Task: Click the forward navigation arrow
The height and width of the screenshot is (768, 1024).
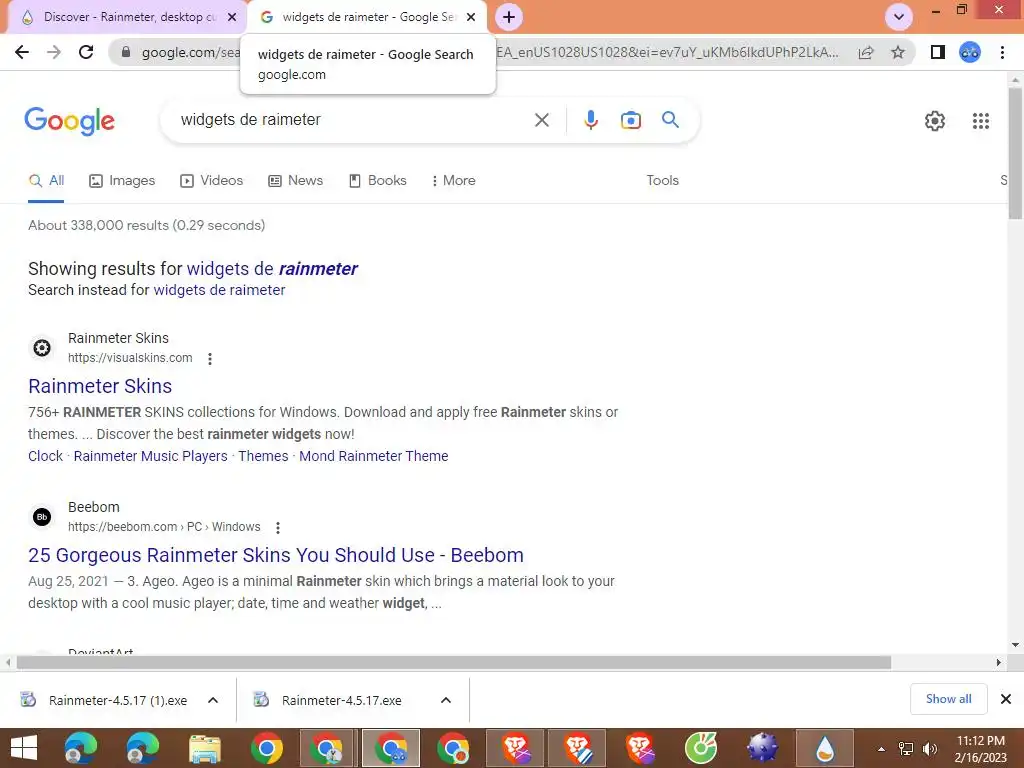Action: 54,52
